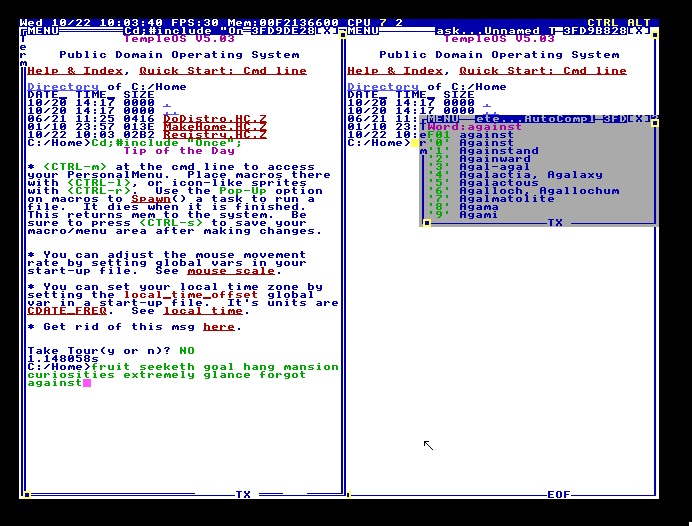This screenshot has height=526, width=692.
Task: Click CPU 7 2 readout in top status bar
Action: (375, 23)
